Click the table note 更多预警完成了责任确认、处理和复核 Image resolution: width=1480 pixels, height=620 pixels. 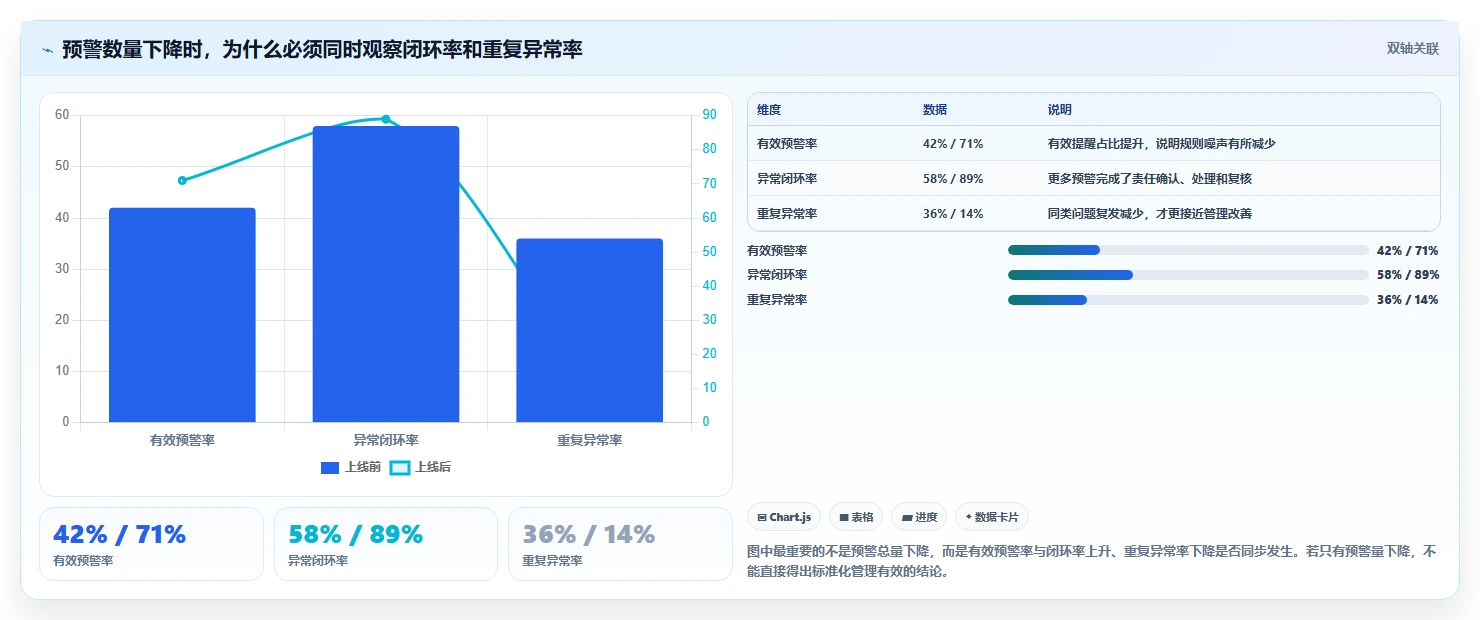[x=1150, y=178]
